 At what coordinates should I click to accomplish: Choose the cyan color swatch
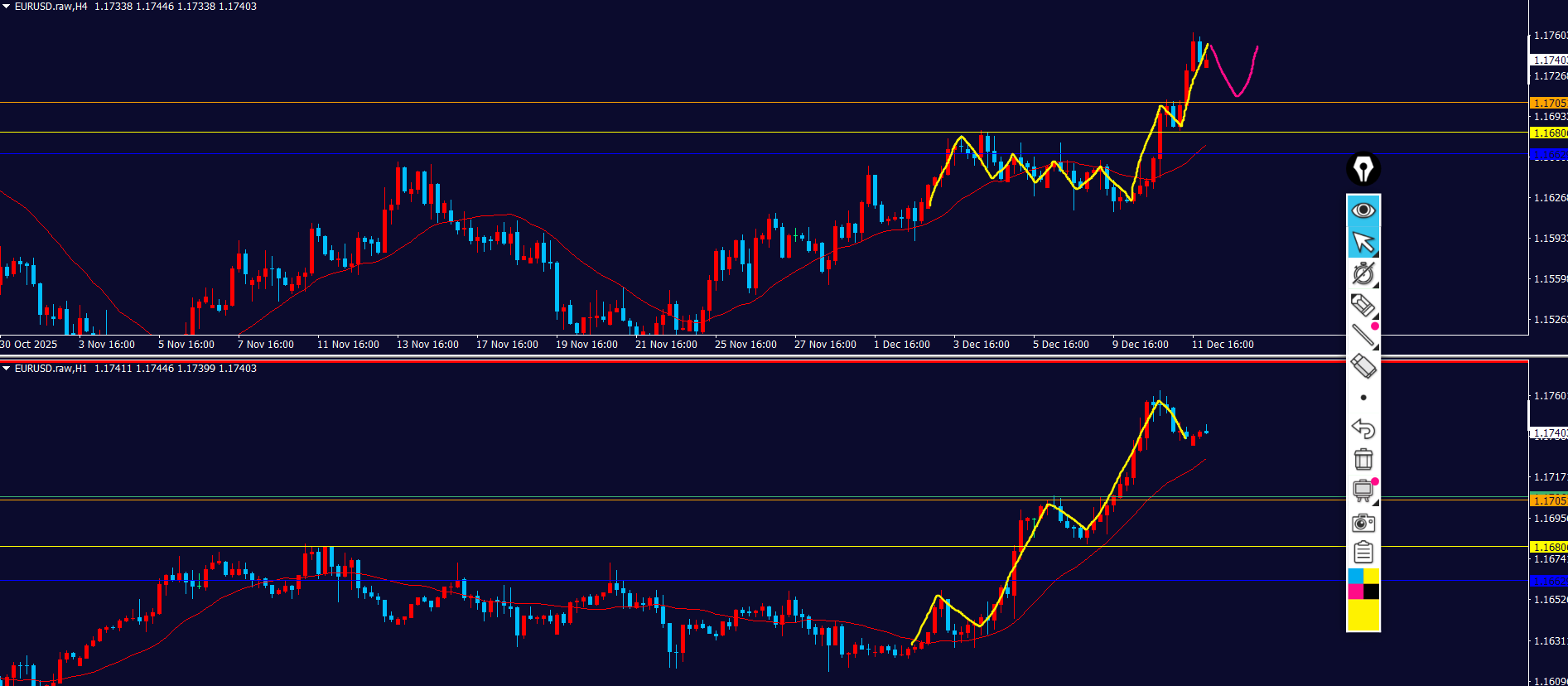1355,576
